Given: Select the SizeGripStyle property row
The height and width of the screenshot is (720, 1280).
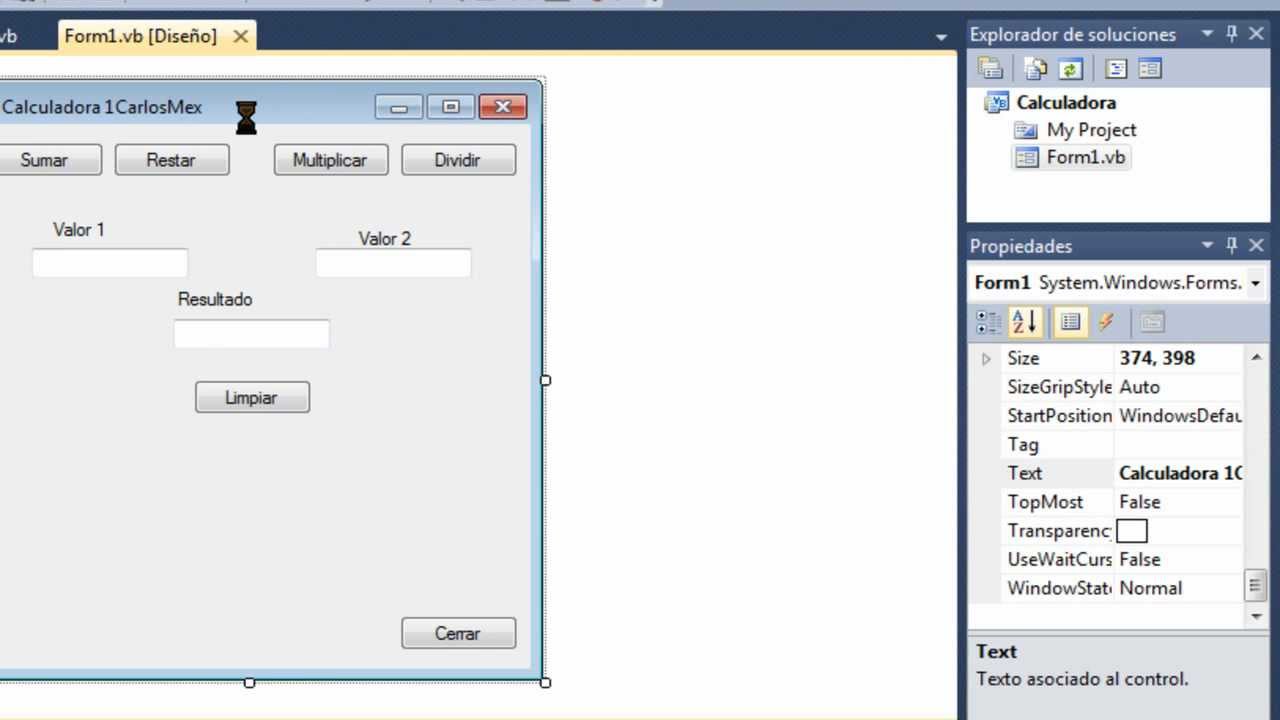Looking at the screenshot, I should point(1123,387).
